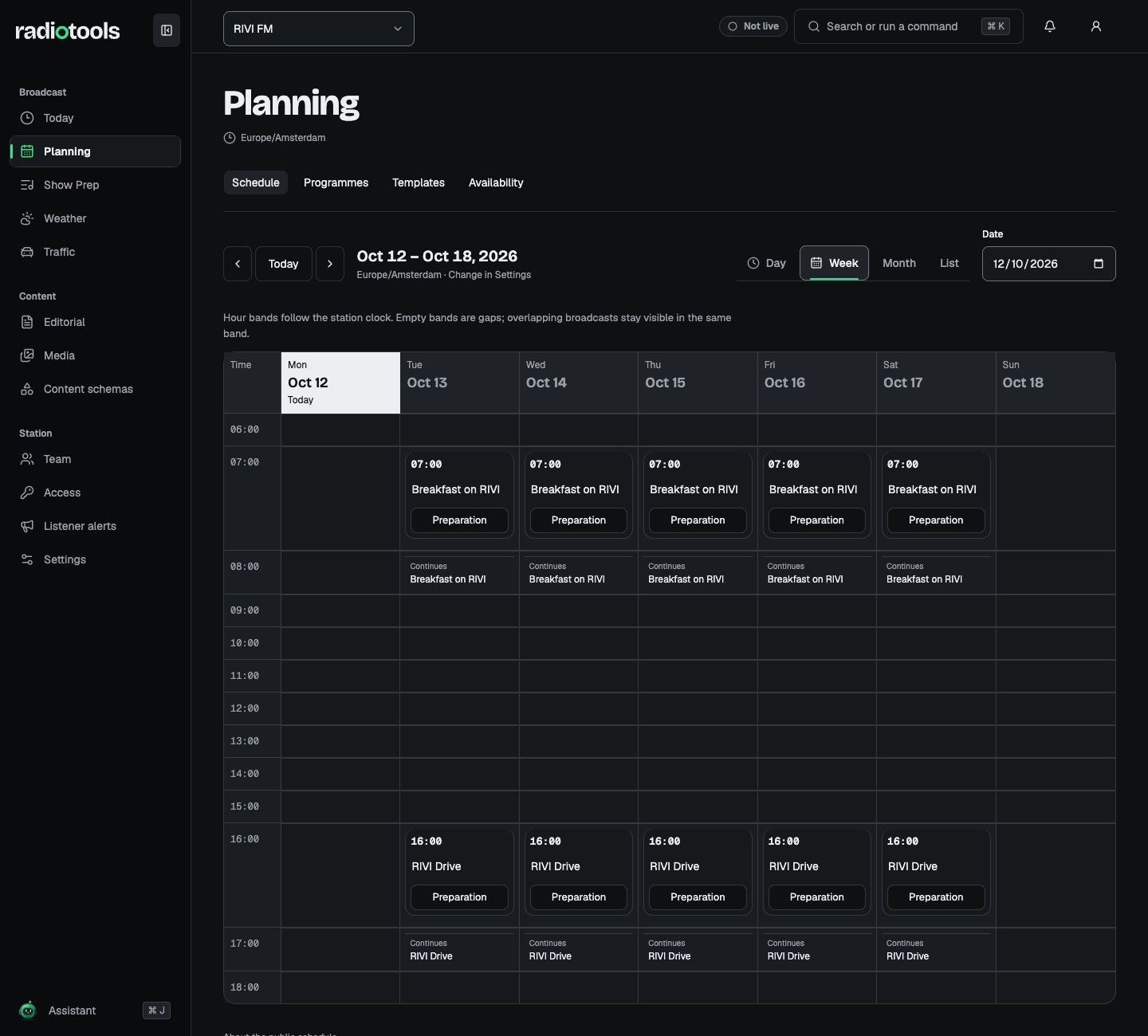The width and height of the screenshot is (1148, 1036).
Task: Switch calendar to Month view
Action: point(899,263)
